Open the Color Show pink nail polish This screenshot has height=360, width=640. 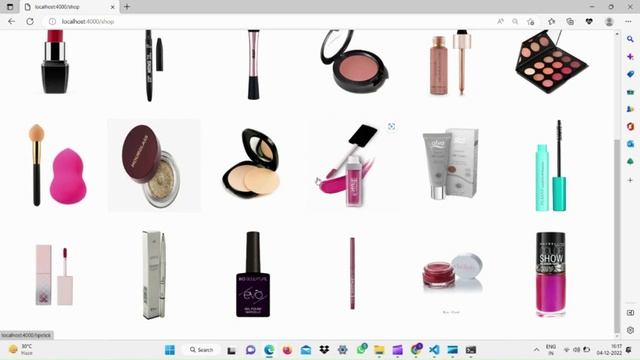tap(551, 275)
